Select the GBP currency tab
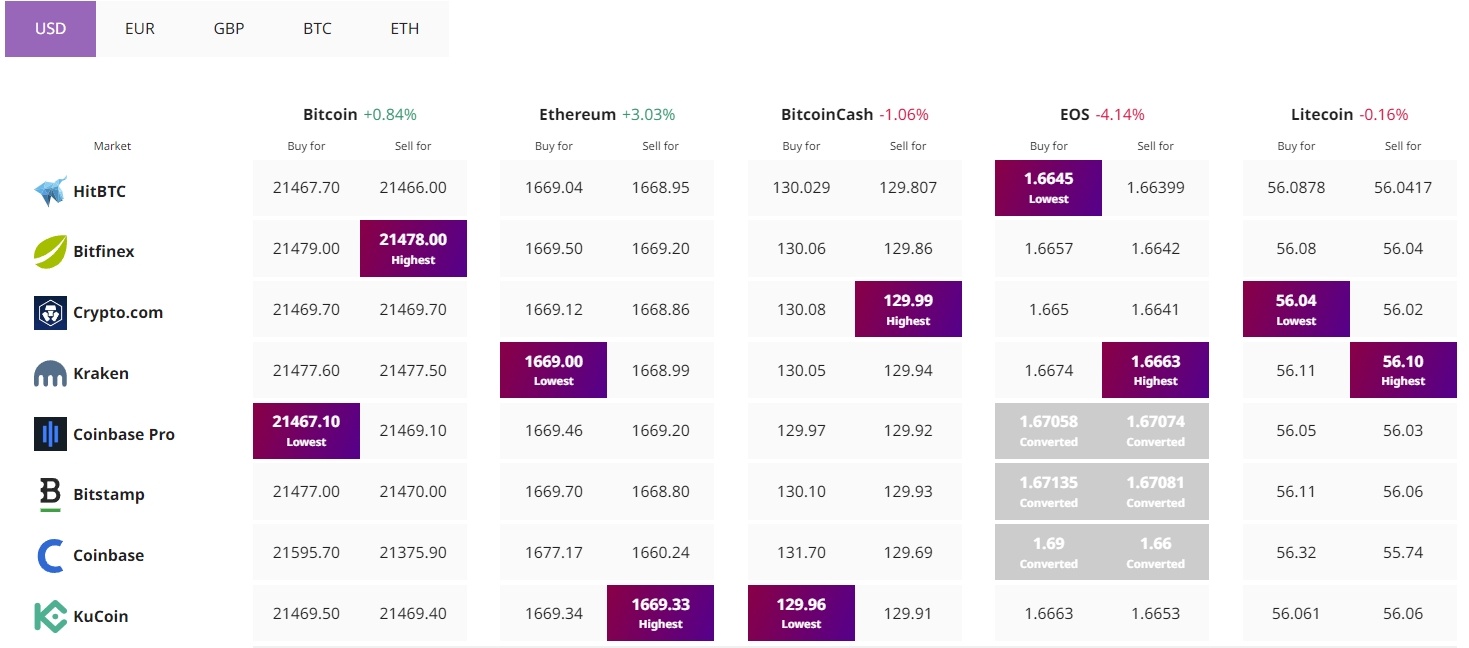 pos(229,29)
